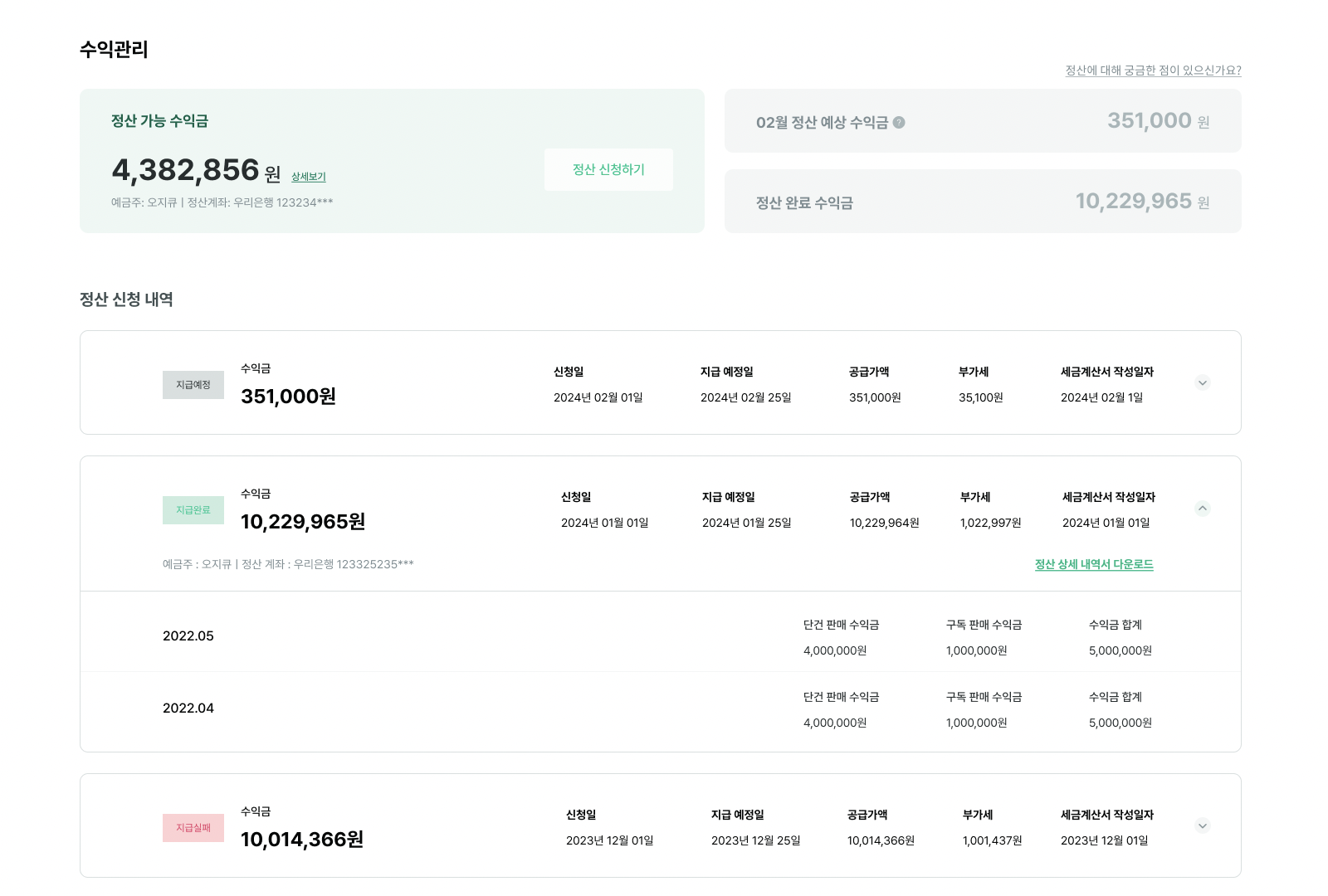Click the 지급예정 status badge
The image size is (1328, 896).
[x=193, y=385]
